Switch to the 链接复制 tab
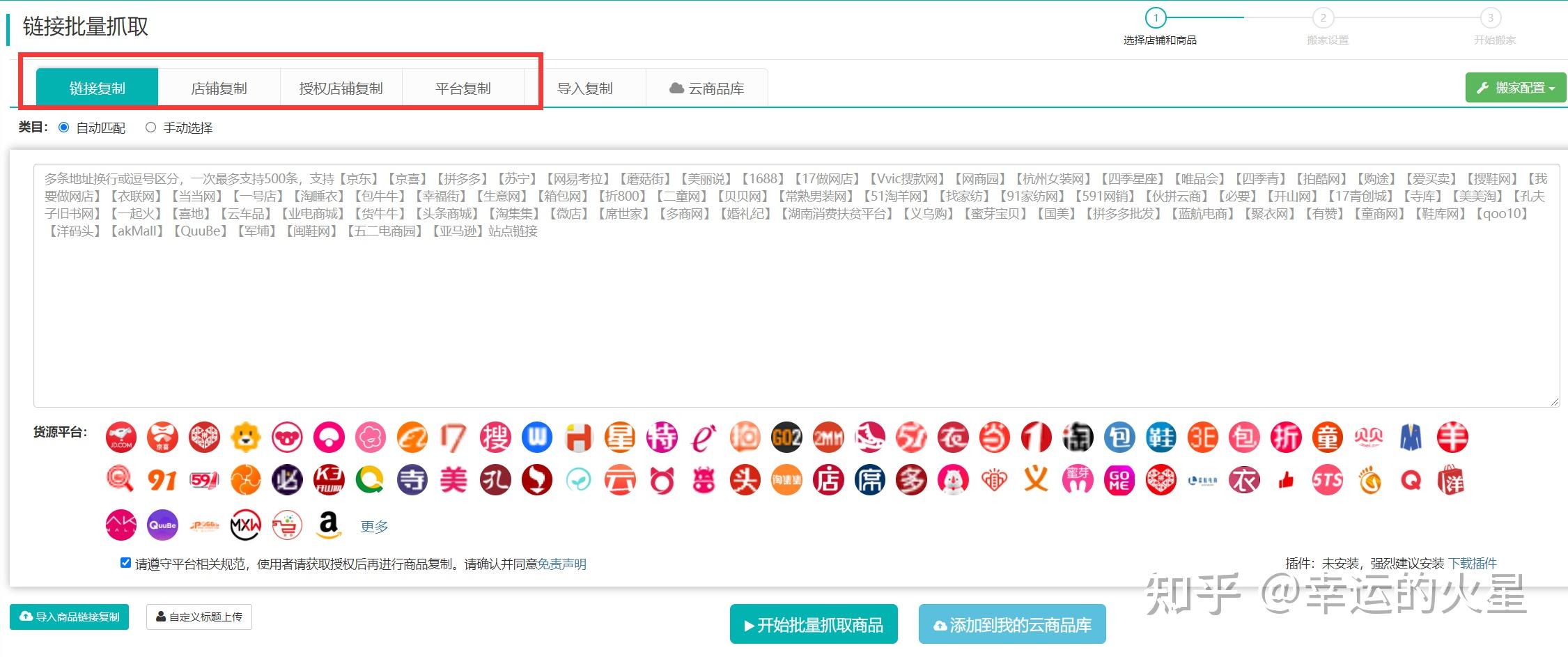This screenshot has height=657, width=1568. [98, 88]
